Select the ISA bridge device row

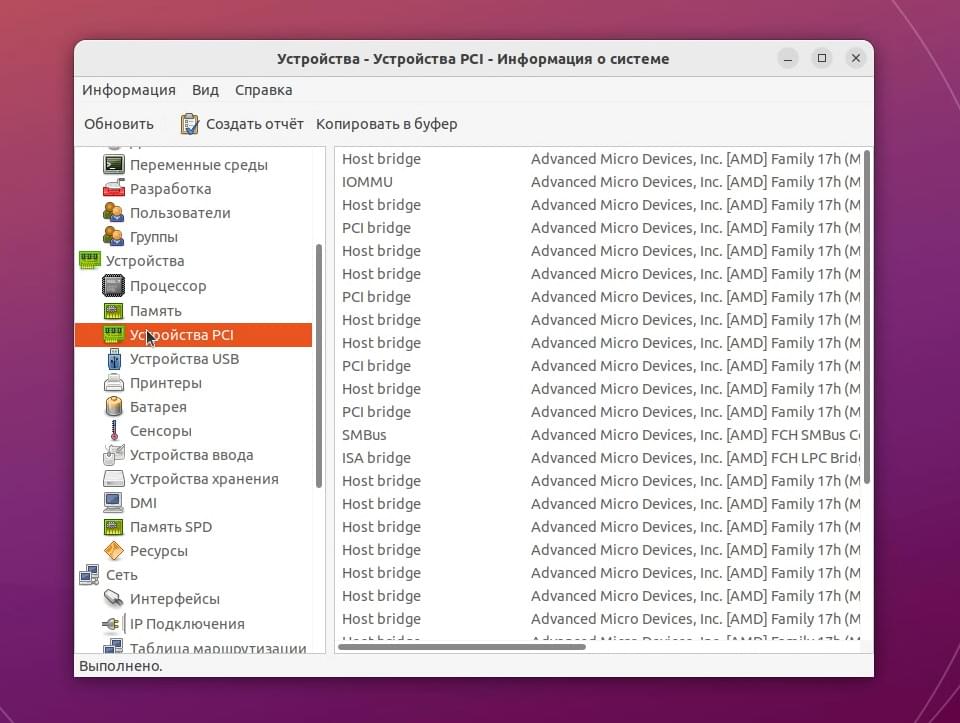pyautogui.click(x=600, y=458)
